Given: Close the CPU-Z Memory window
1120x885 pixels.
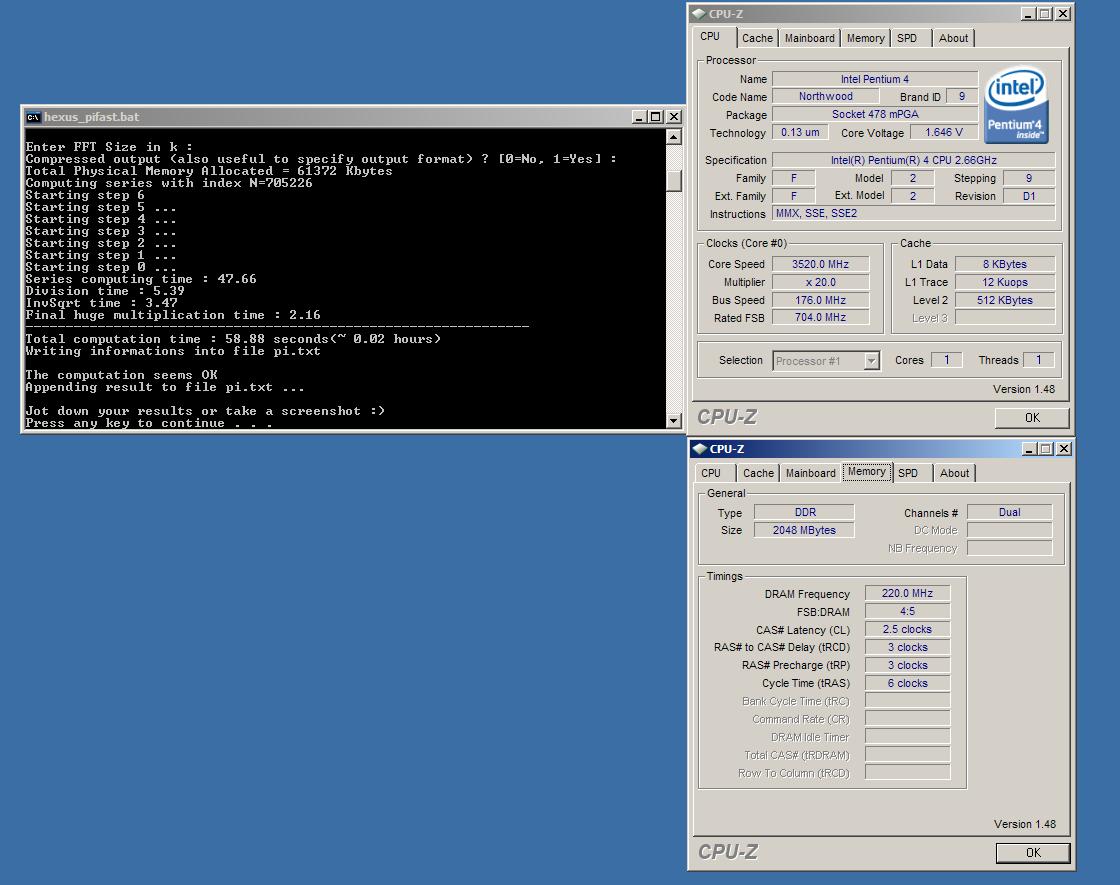Looking at the screenshot, I should pos(1064,449).
